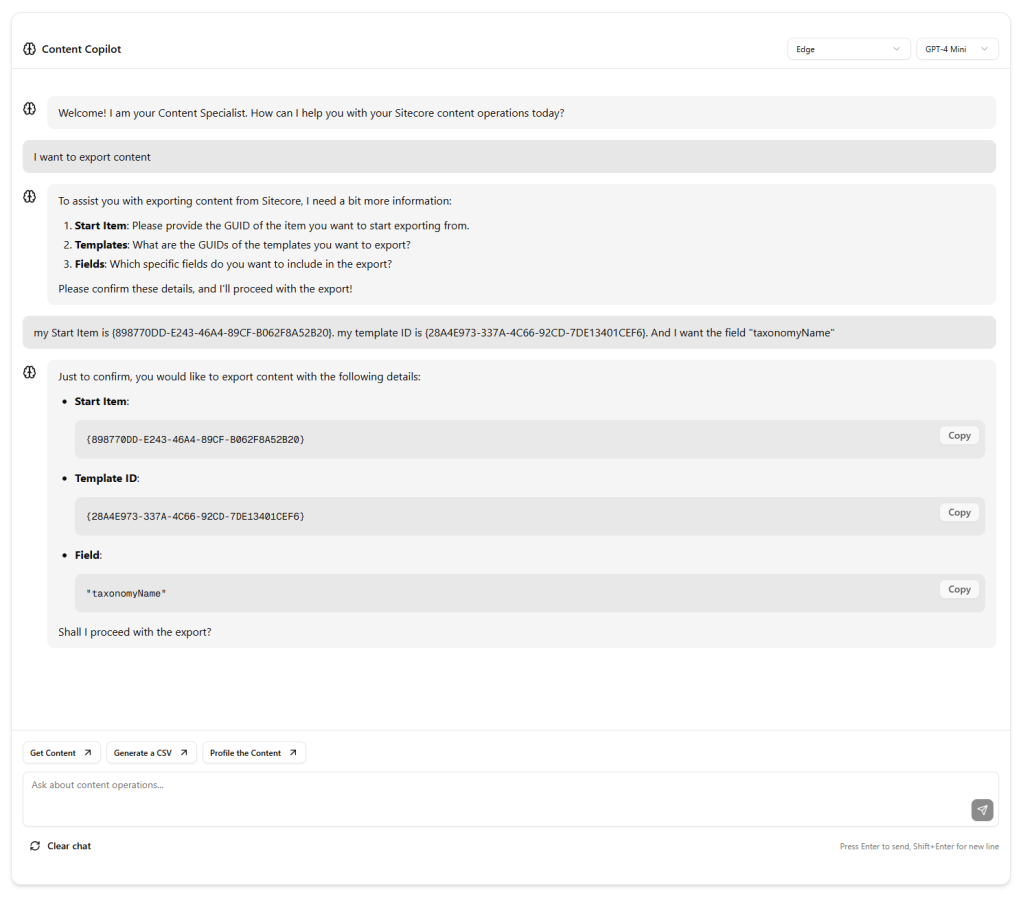The image size is (1023, 898).
Task: Click the arrow icon on Get Content chip
Action: [86, 752]
